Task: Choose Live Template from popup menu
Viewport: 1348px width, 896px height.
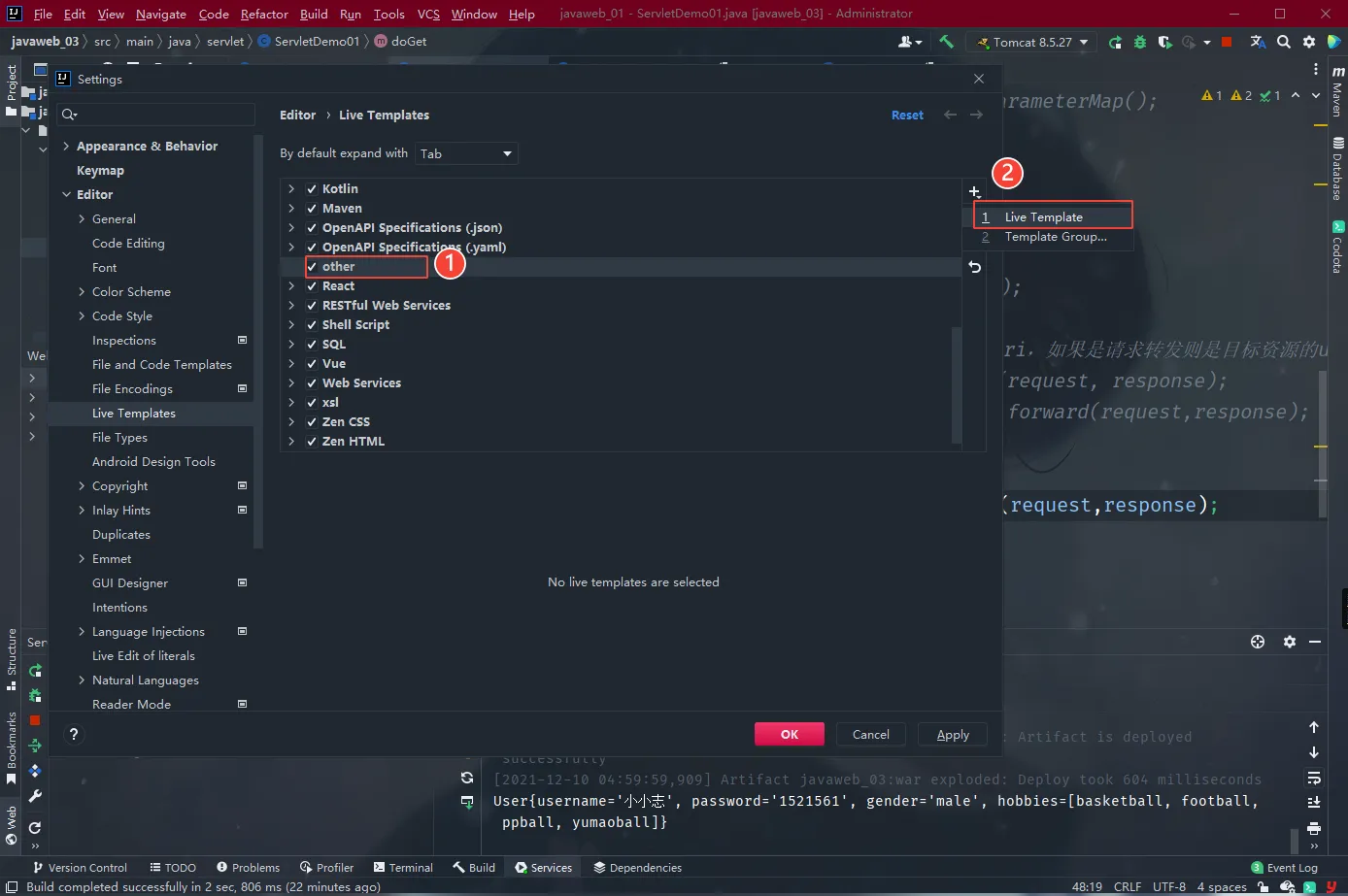Action: (x=1053, y=217)
